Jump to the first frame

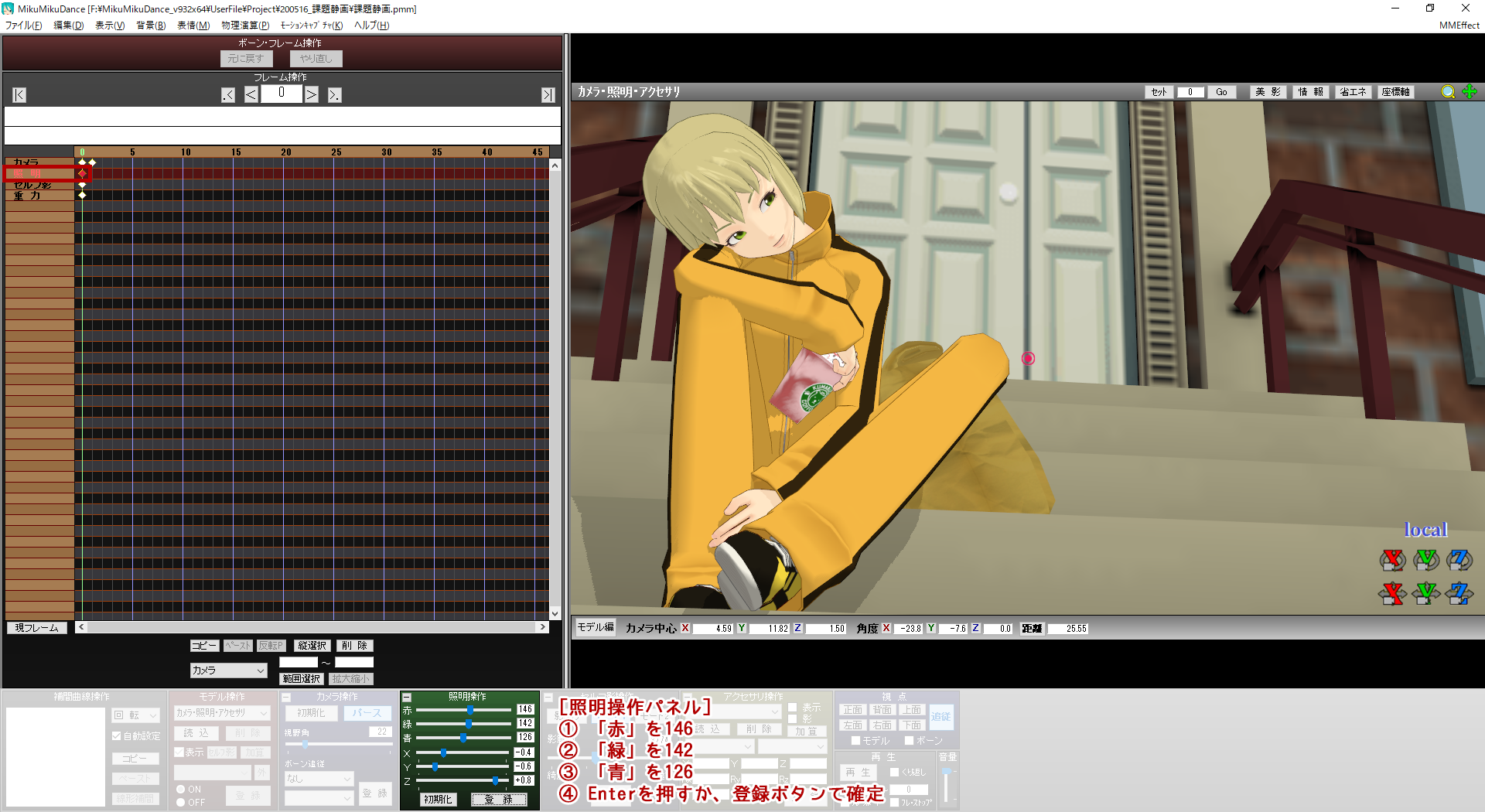pos(19,95)
